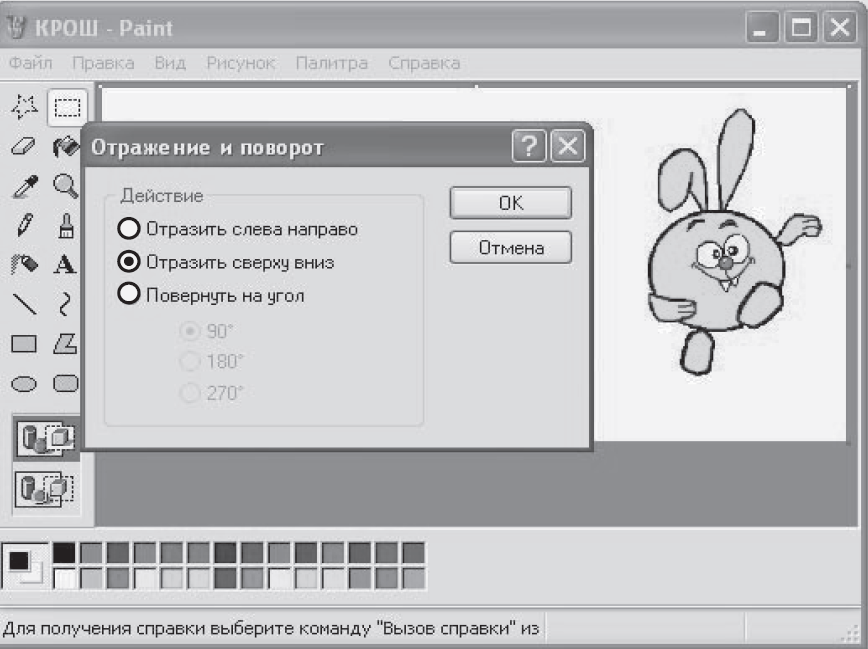868x649 pixels.
Task: Select the straight Line tool
Action: (24, 304)
